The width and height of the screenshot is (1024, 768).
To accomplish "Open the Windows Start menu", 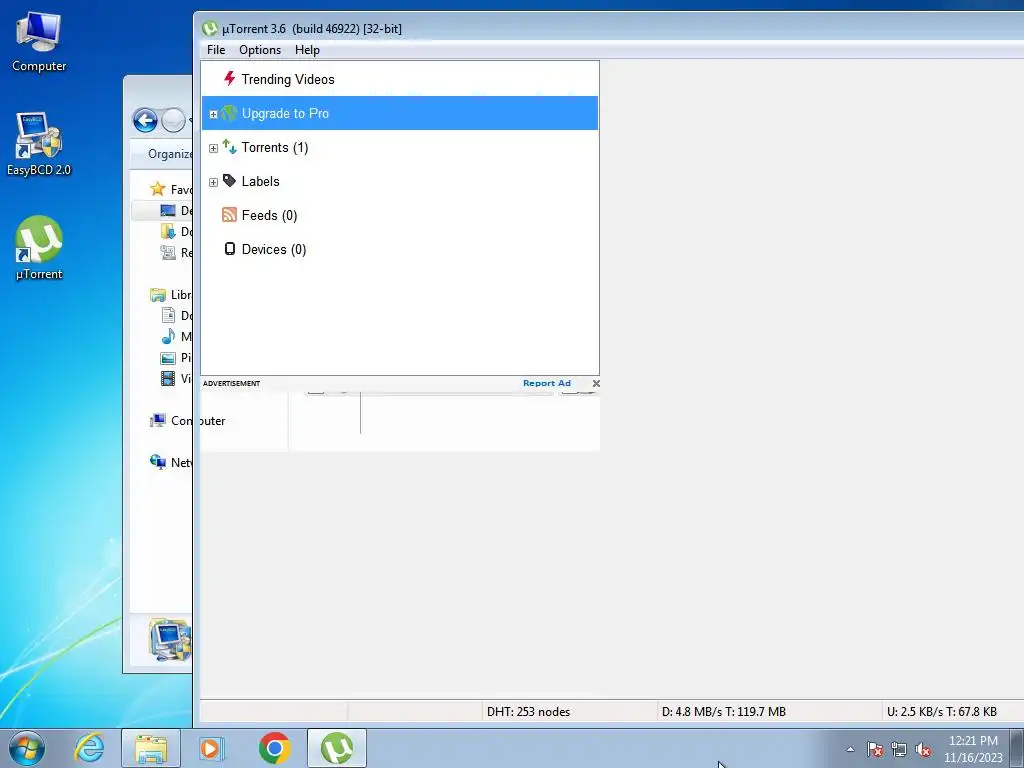I will (x=27, y=748).
